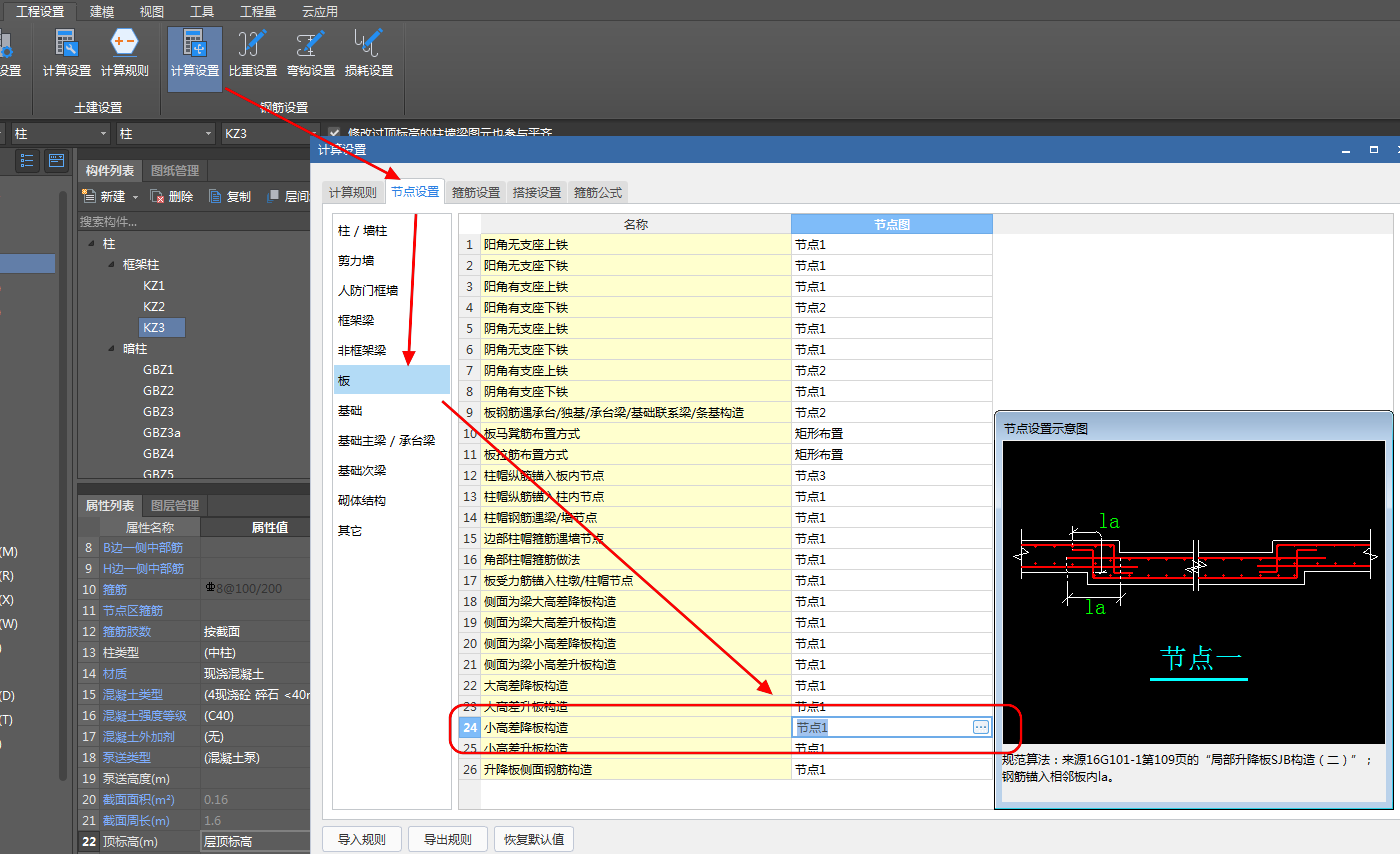The width and height of the screenshot is (1400, 854).
Task: Switch to the 云应用 ribbon tab
Action: pos(320,12)
